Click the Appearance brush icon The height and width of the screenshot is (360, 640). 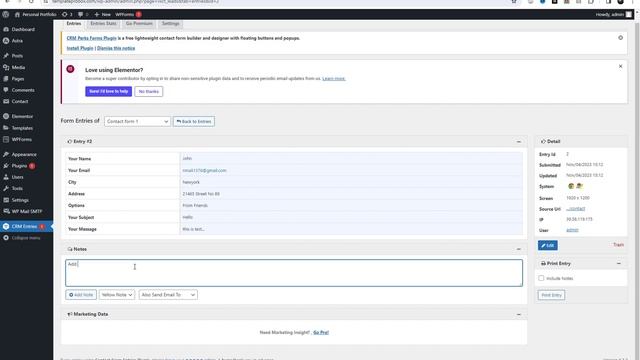pyautogui.click(x=6, y=154)
